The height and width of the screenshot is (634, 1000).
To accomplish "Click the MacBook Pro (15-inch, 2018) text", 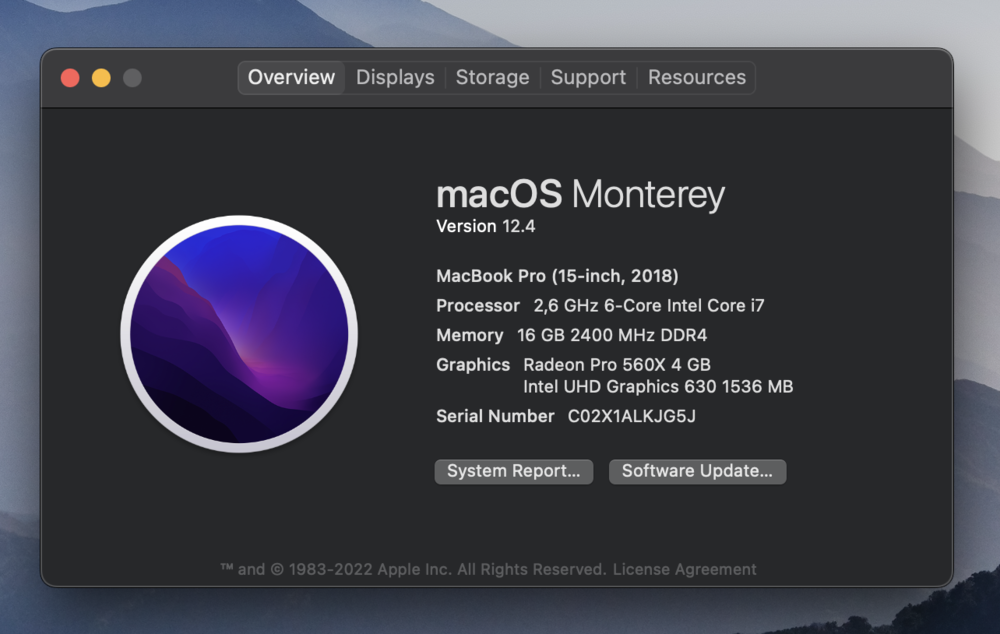I will coord(557,276).
